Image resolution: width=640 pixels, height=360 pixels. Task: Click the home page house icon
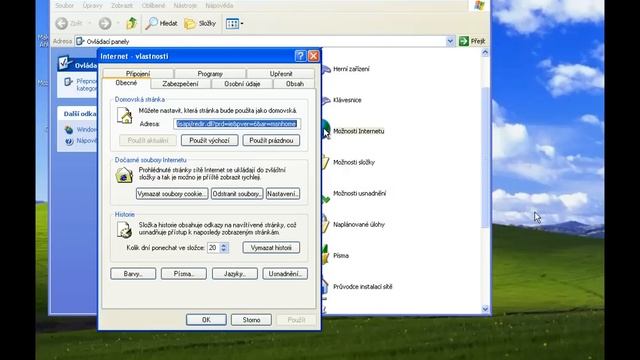pyautogui.click(x=124, y=116)
